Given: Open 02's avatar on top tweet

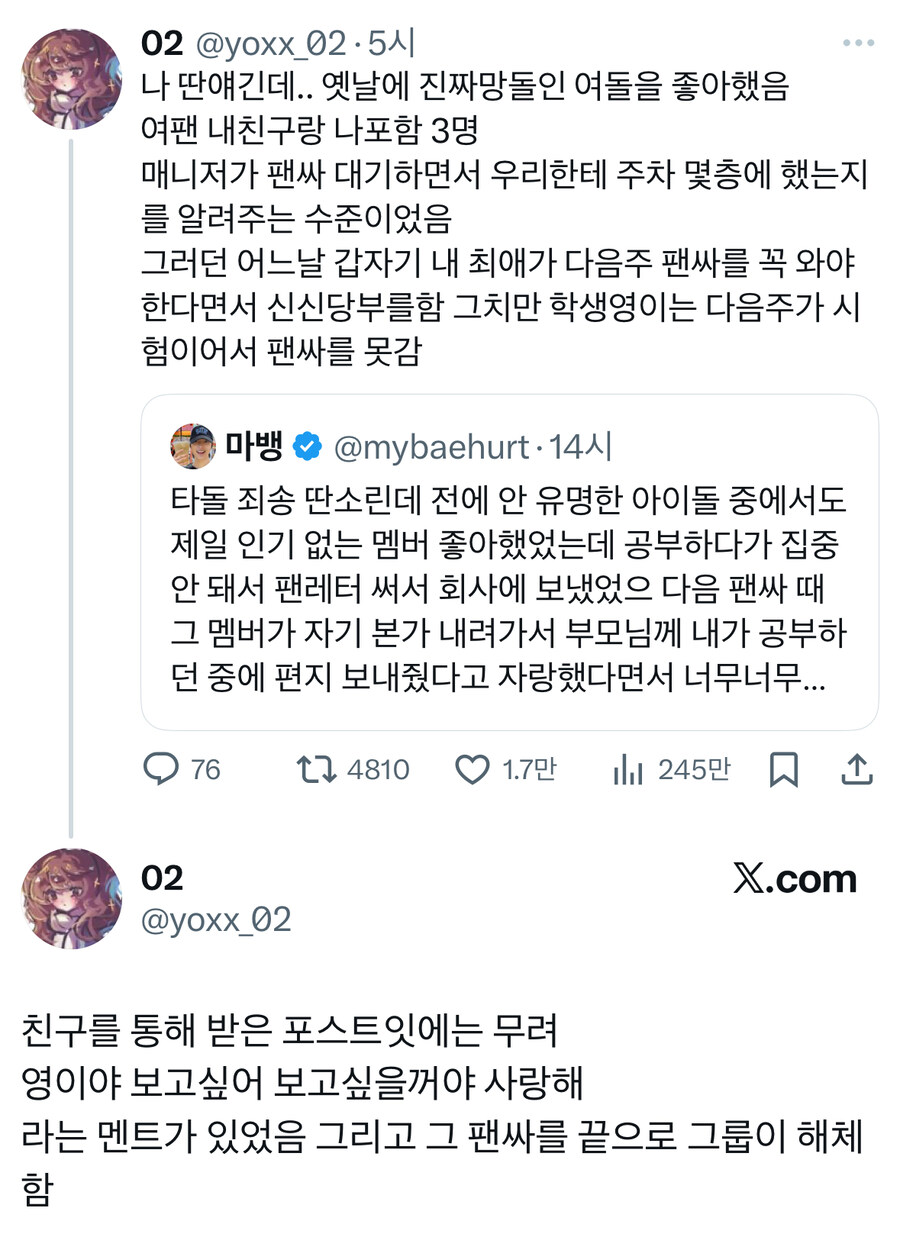Looking at the screenshot, I should coord(72,79).
